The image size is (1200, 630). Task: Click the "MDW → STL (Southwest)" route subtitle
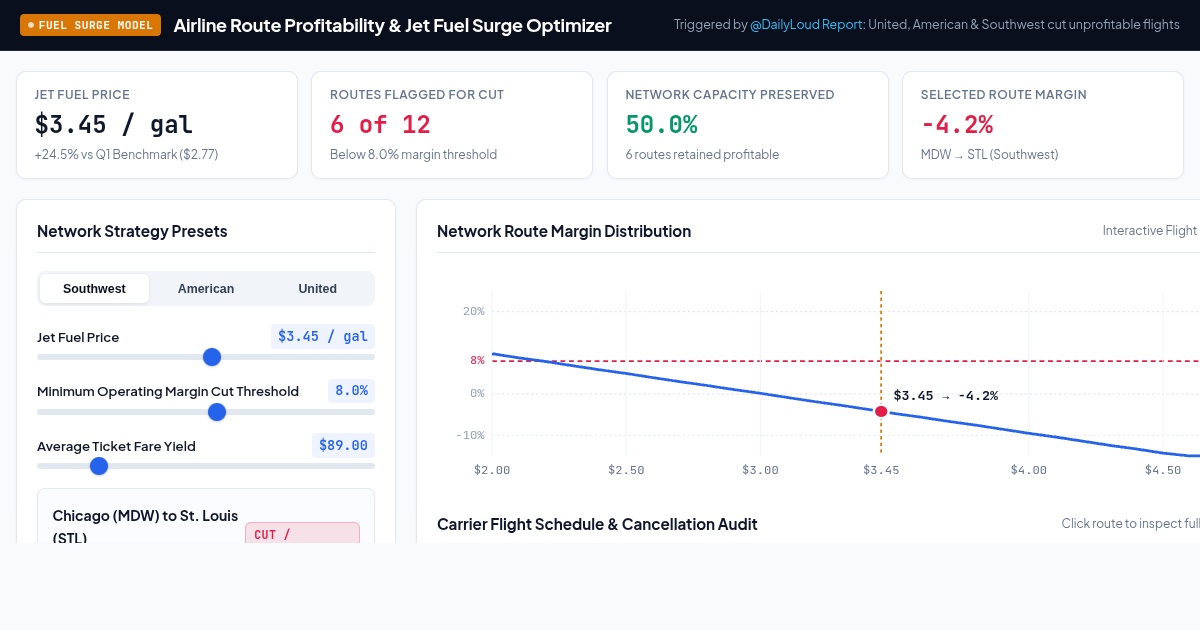(x=989, y=154)
